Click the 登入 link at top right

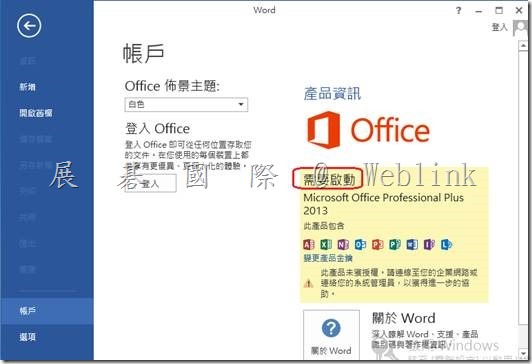(500, 27)
